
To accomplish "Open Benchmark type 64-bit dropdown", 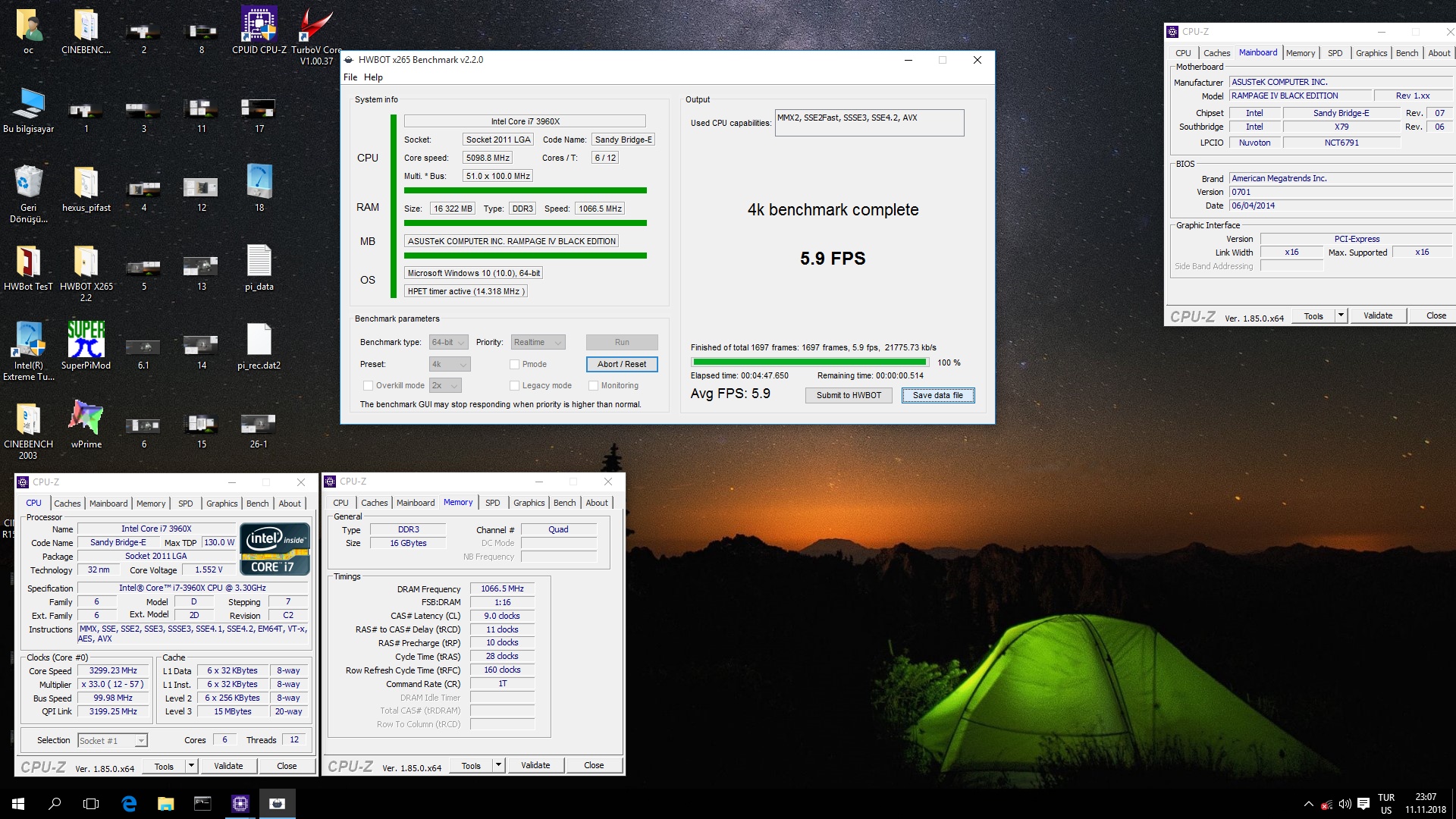I will tap(449, 343).
